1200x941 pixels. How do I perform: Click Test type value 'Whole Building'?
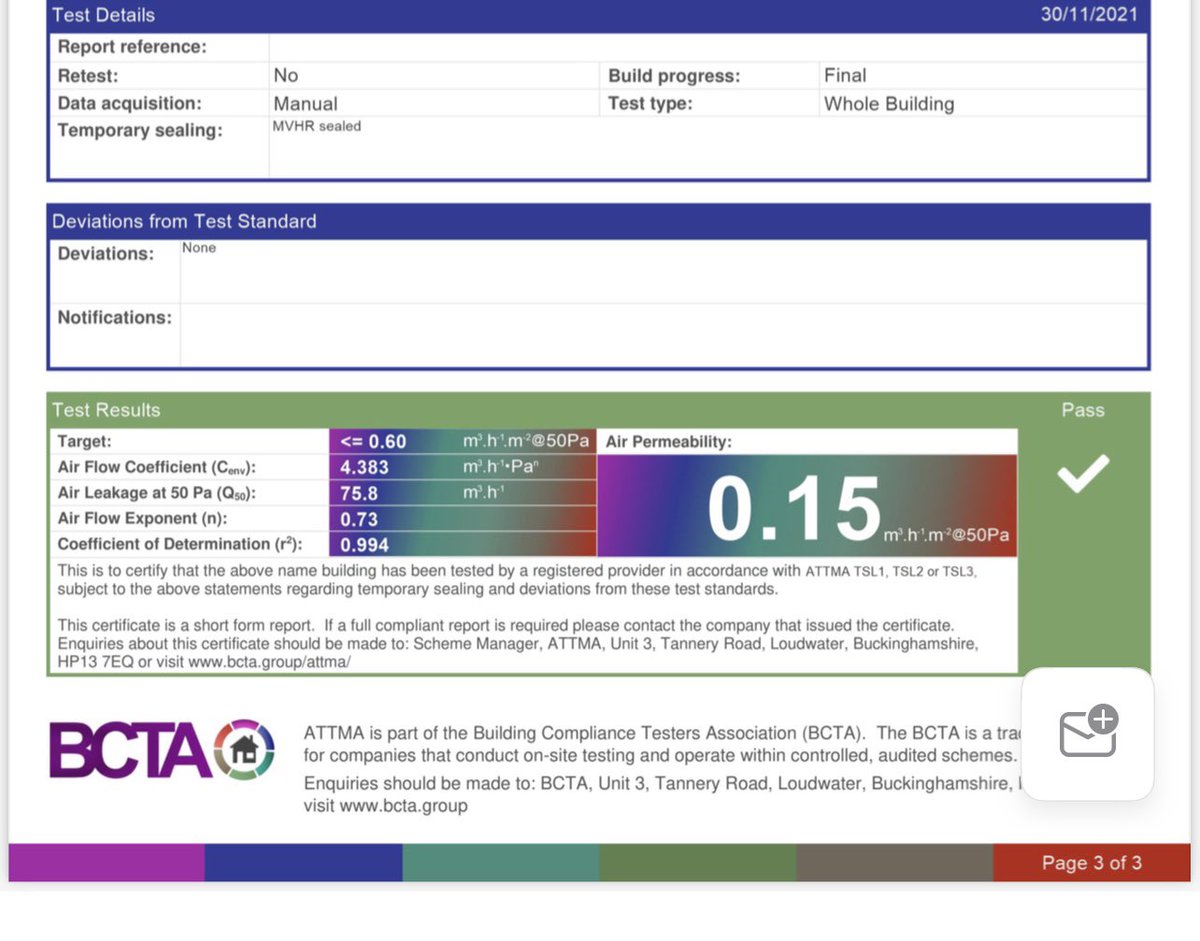point(889,103)
